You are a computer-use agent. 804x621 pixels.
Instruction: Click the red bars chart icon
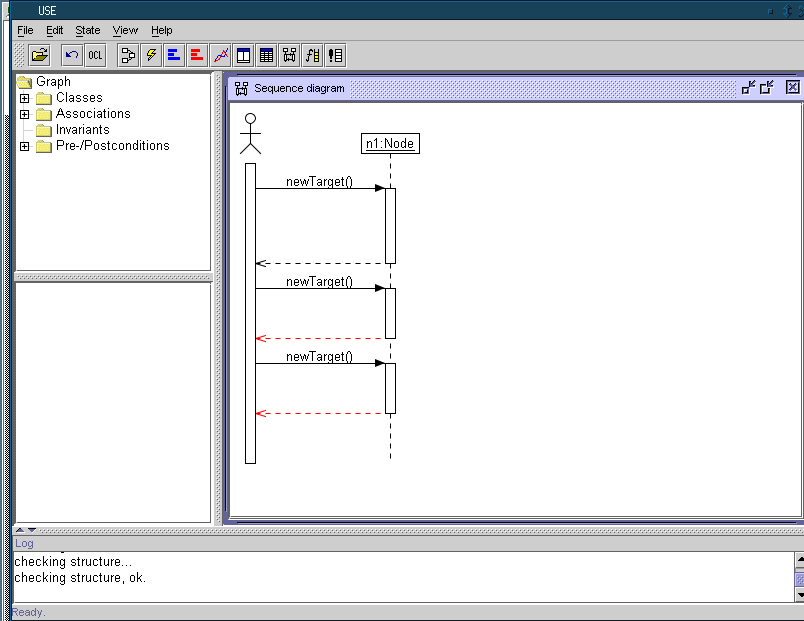point(197,55)
